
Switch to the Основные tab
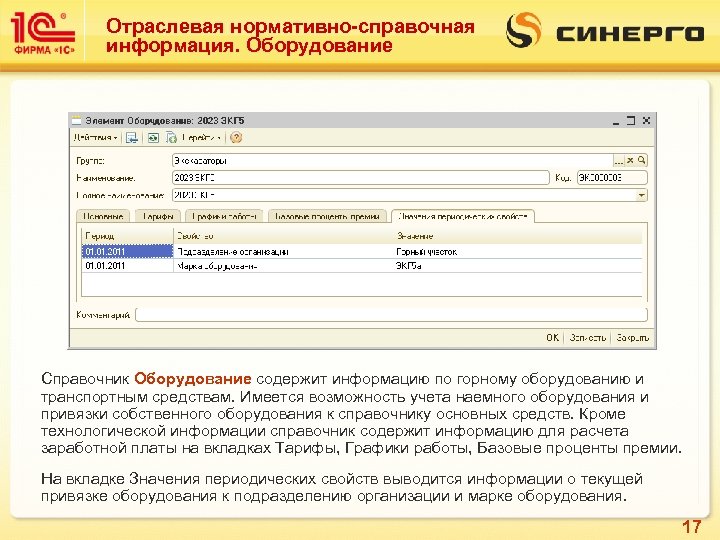[103, 216]
